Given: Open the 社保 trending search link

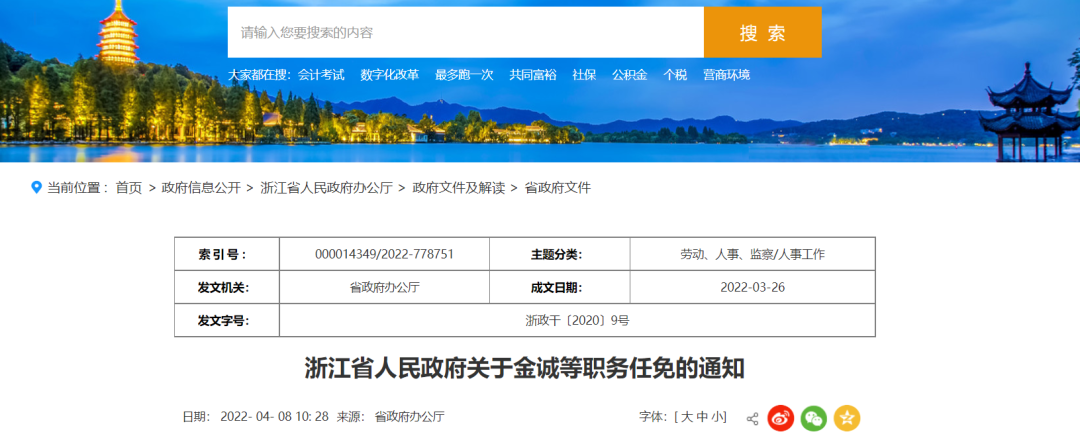Looking at the screenshot, I should pyautogui.click(x=584, y=75).
